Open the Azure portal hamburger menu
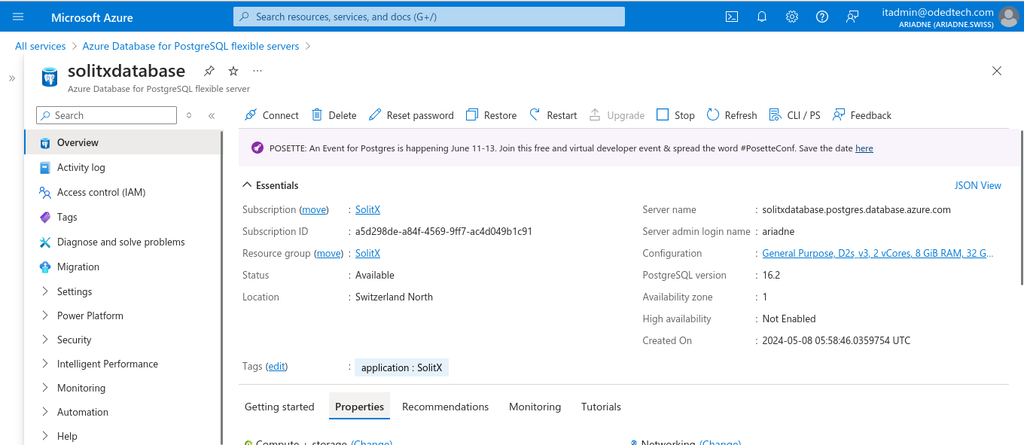1024x445 pixels. click(18, 17)
